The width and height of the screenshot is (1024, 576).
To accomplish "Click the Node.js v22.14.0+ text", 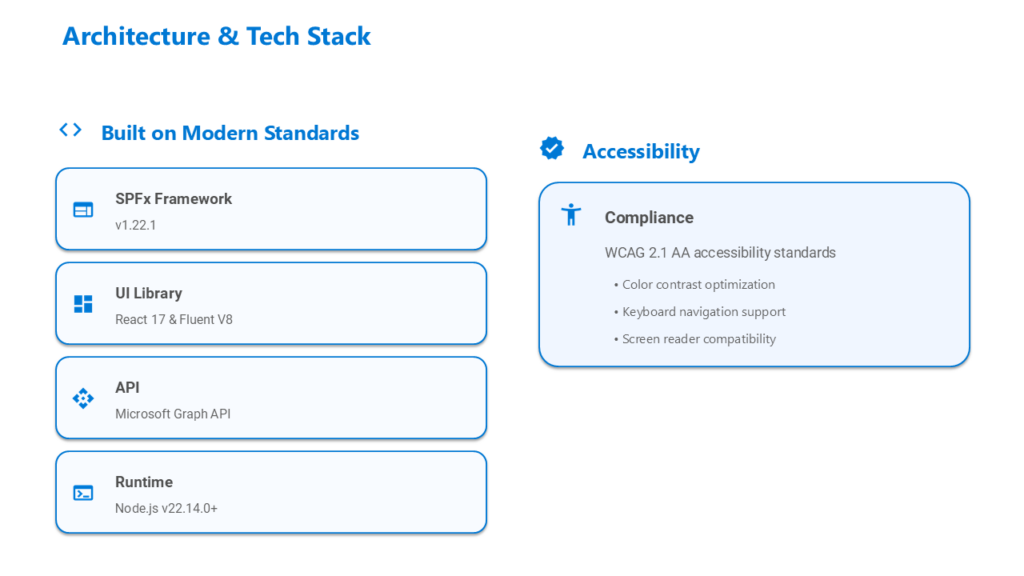I will pos(166,508).
